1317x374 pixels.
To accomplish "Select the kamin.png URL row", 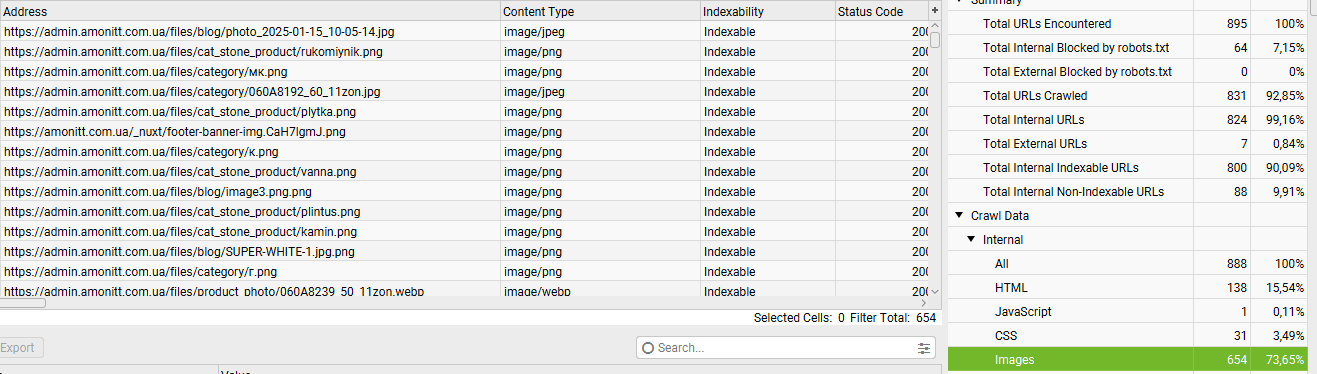I will (464, 231).
